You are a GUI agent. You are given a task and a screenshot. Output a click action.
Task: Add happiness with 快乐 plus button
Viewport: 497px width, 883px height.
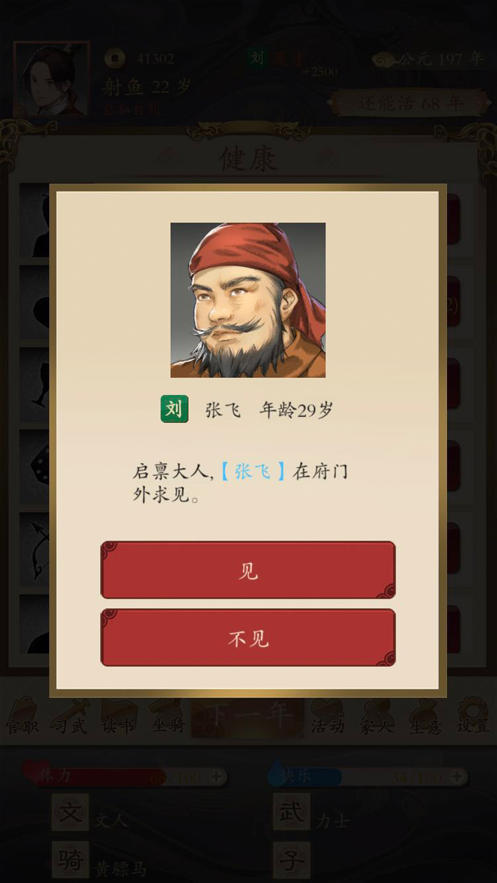coord(458,777)
